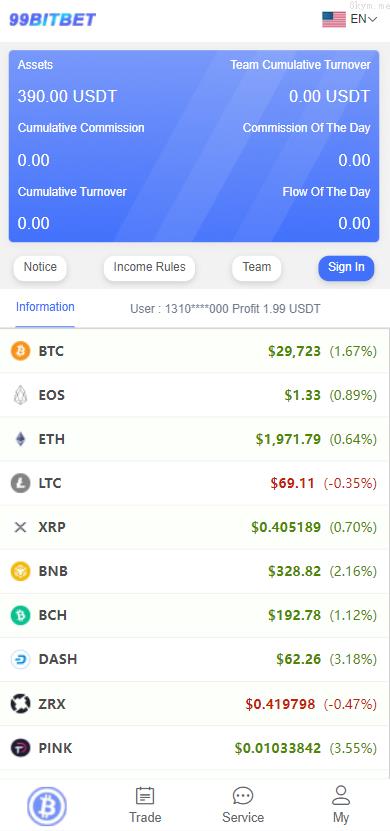Select the ETH coin icon
Screen dimensions: 390x831
click(x=20, y=439)
